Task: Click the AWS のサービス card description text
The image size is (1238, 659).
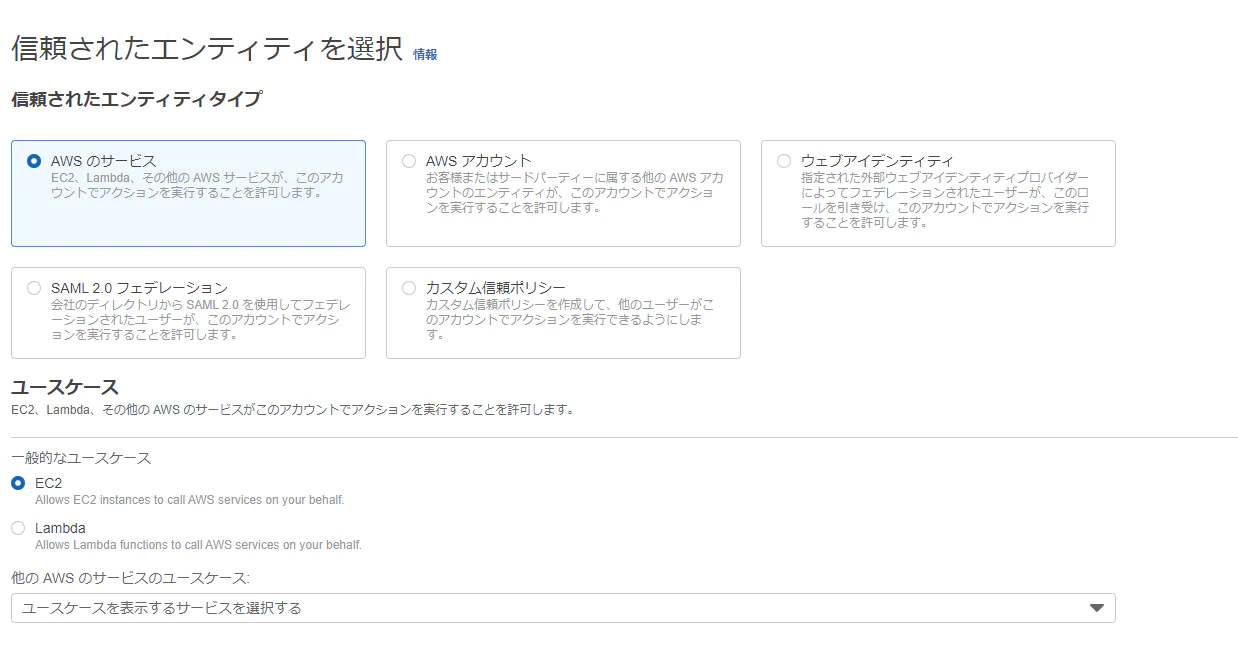Action: coord(197,185)
